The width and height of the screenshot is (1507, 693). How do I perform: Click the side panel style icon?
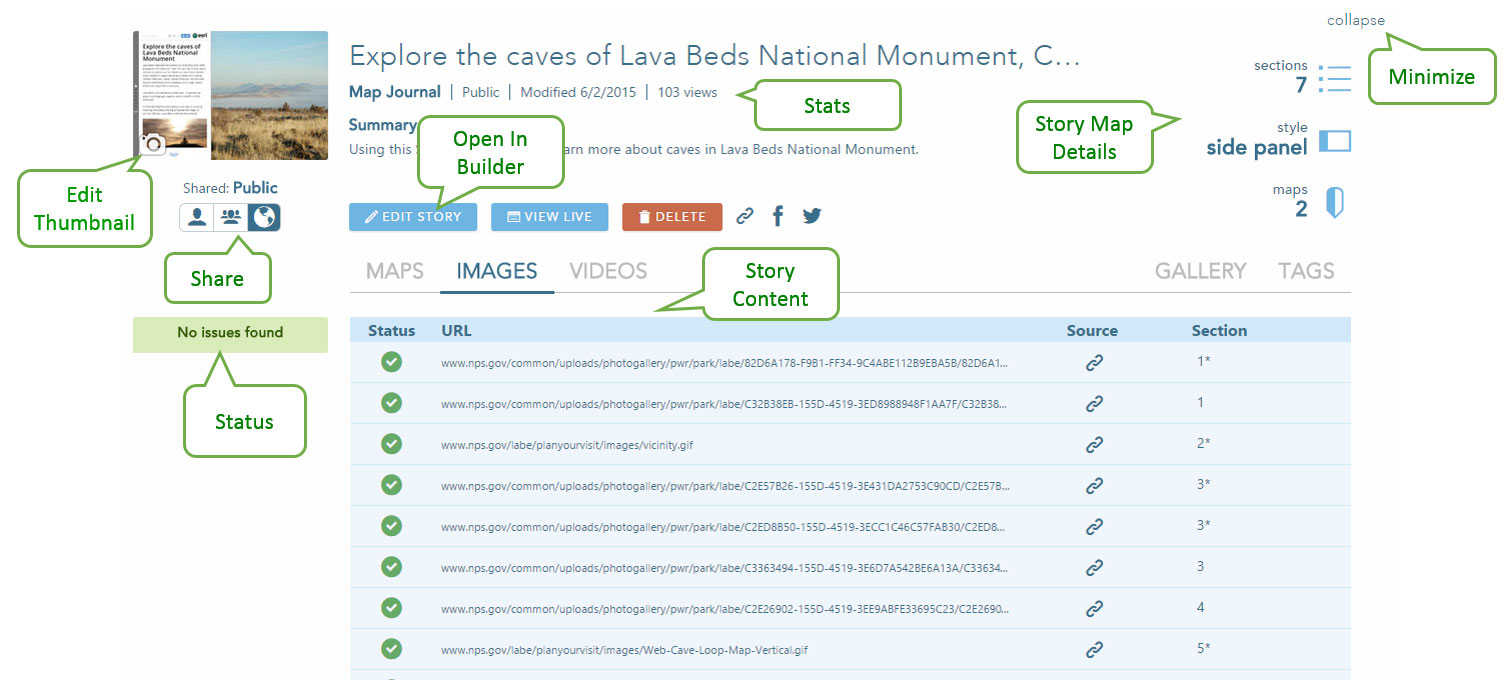coord(1334,141)
